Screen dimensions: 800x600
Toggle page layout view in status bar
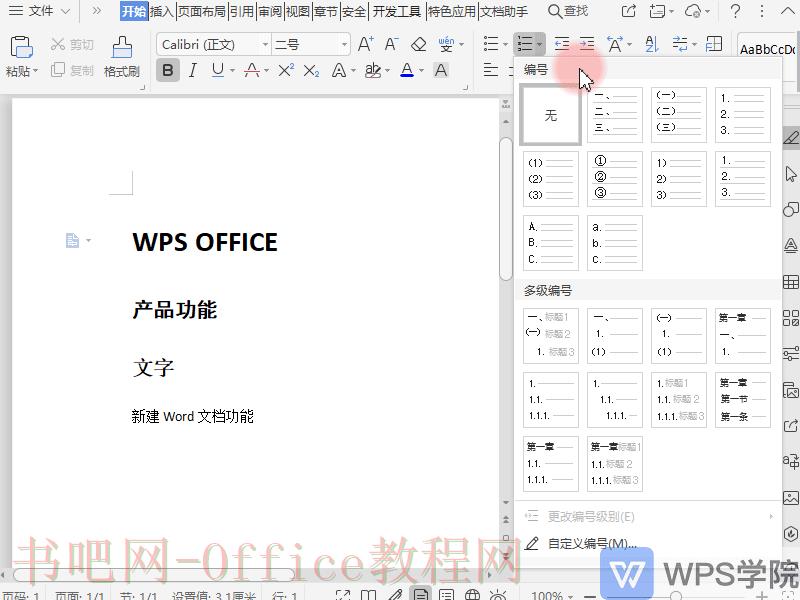click(421, 594)
